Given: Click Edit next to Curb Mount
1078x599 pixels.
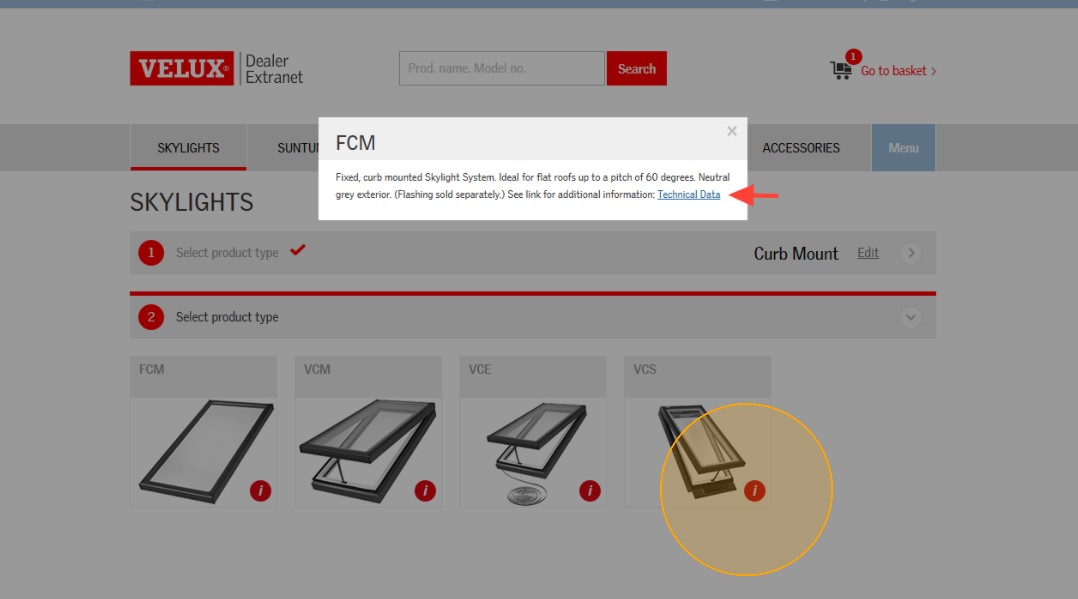Looking at the screenshot, I should tap(868, 252).
